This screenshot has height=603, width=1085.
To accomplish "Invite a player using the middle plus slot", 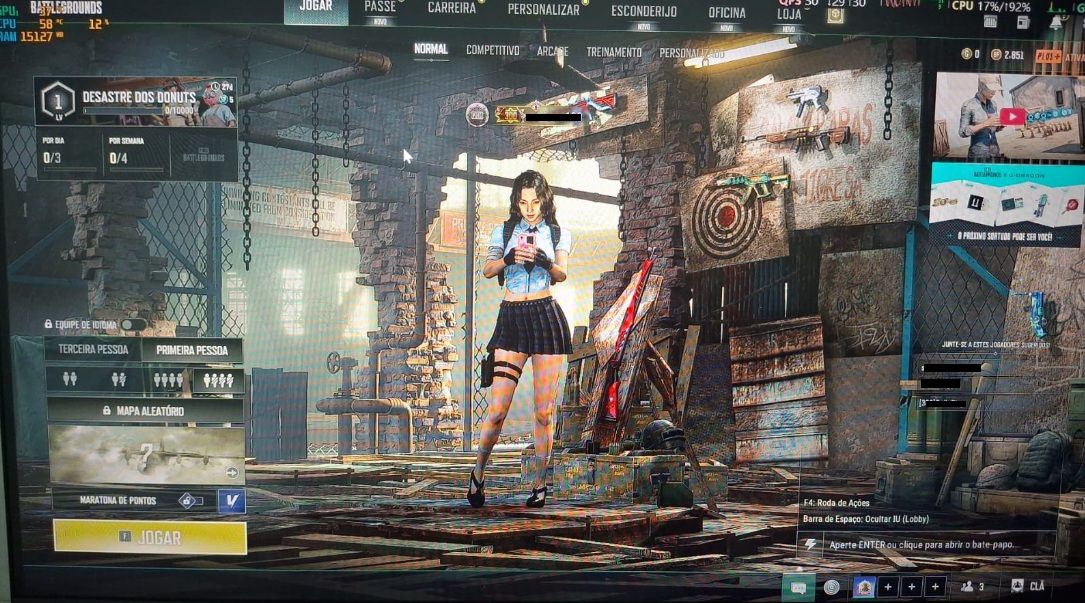I will coord(912,587).
